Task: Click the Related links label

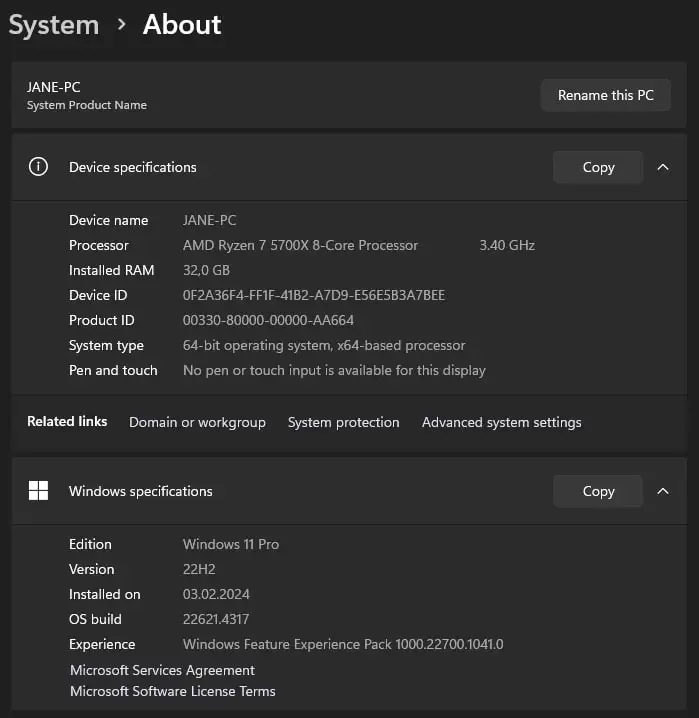Action: [67, 421]
